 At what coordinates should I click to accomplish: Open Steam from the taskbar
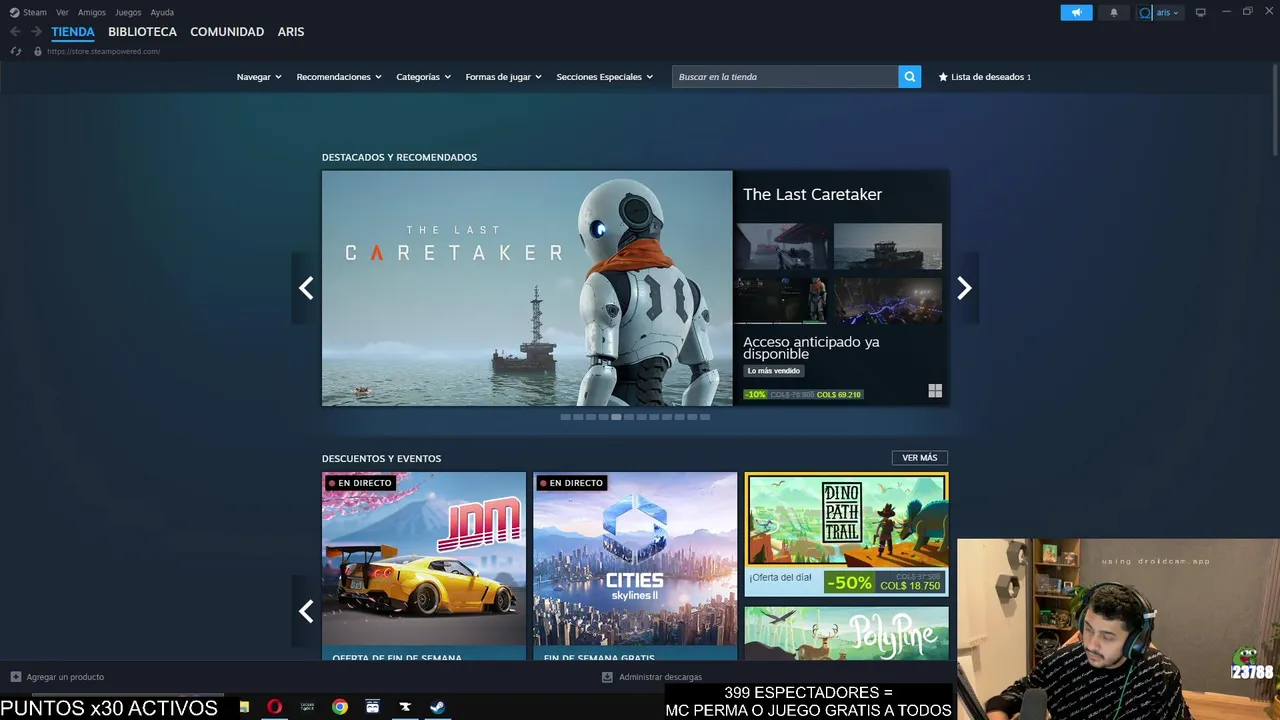tap(438, 707)
